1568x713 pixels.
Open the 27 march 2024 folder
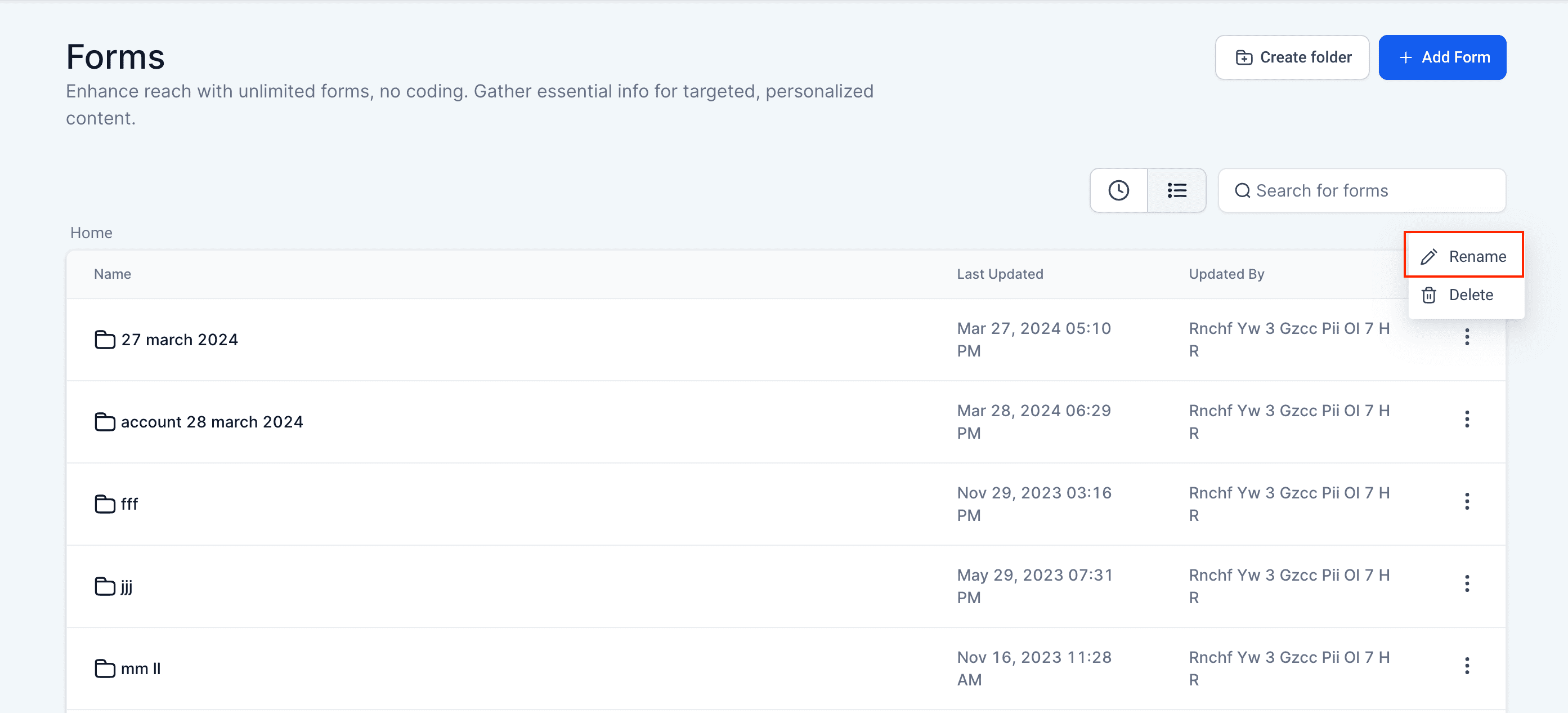[179, 340]
